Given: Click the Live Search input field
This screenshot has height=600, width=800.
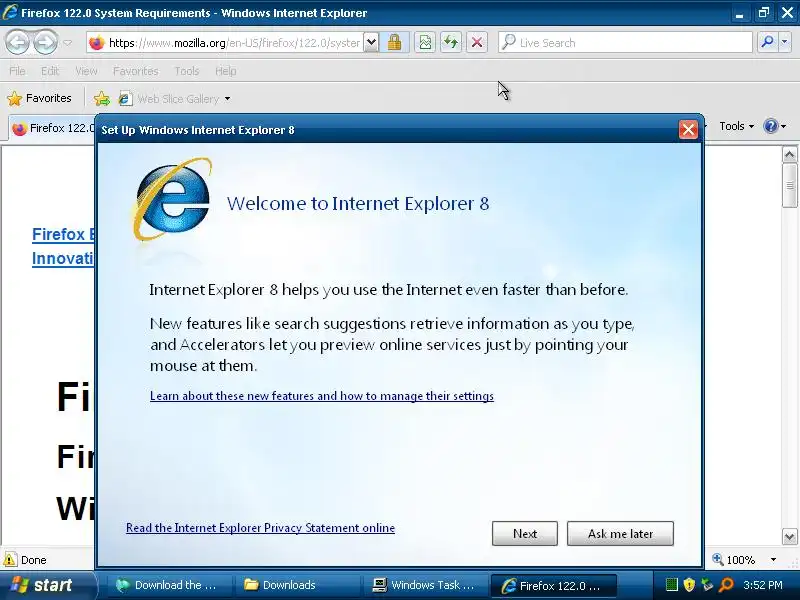Looking at the screenshot, I should 626,42.
